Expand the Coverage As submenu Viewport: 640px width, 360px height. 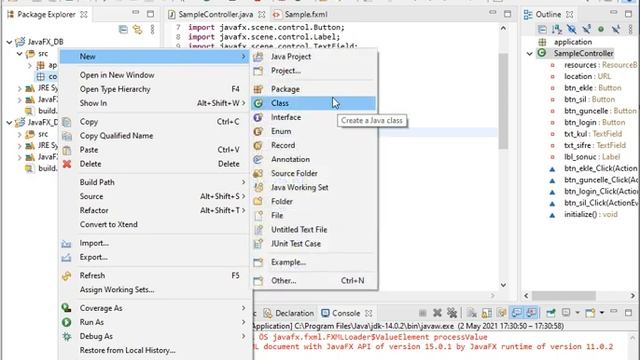pyautogui.click(x=154, y=308)
